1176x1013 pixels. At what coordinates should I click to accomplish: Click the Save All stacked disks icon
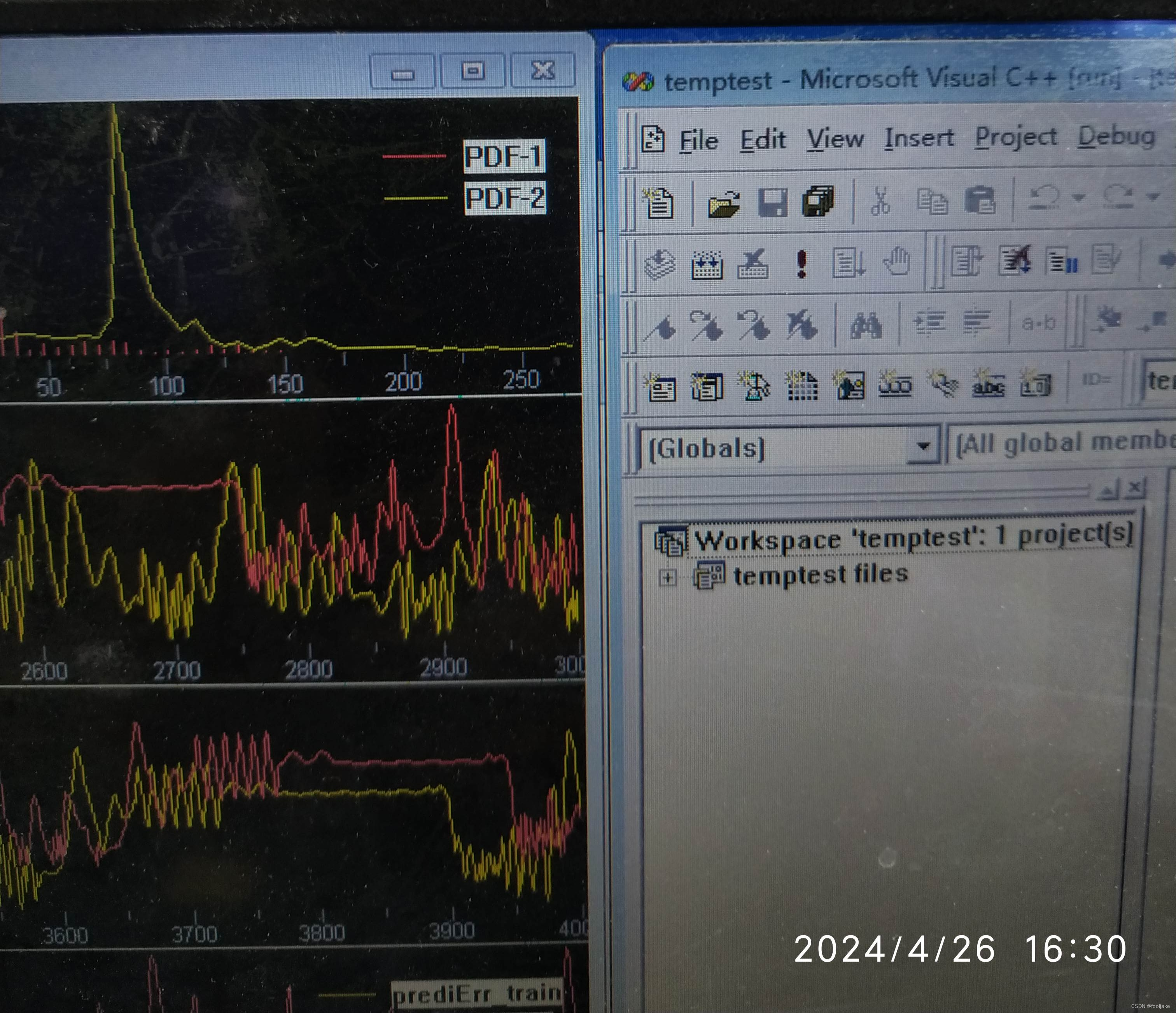818,201
